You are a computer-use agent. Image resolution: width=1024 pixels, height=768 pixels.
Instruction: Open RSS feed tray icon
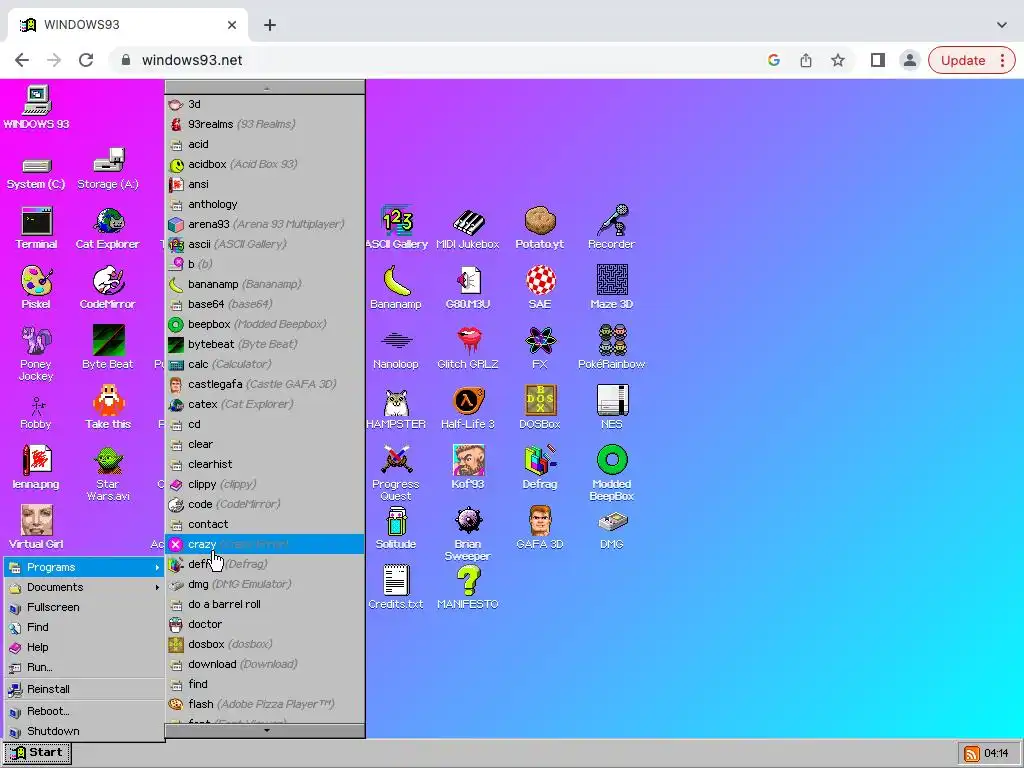click(972, 754)
